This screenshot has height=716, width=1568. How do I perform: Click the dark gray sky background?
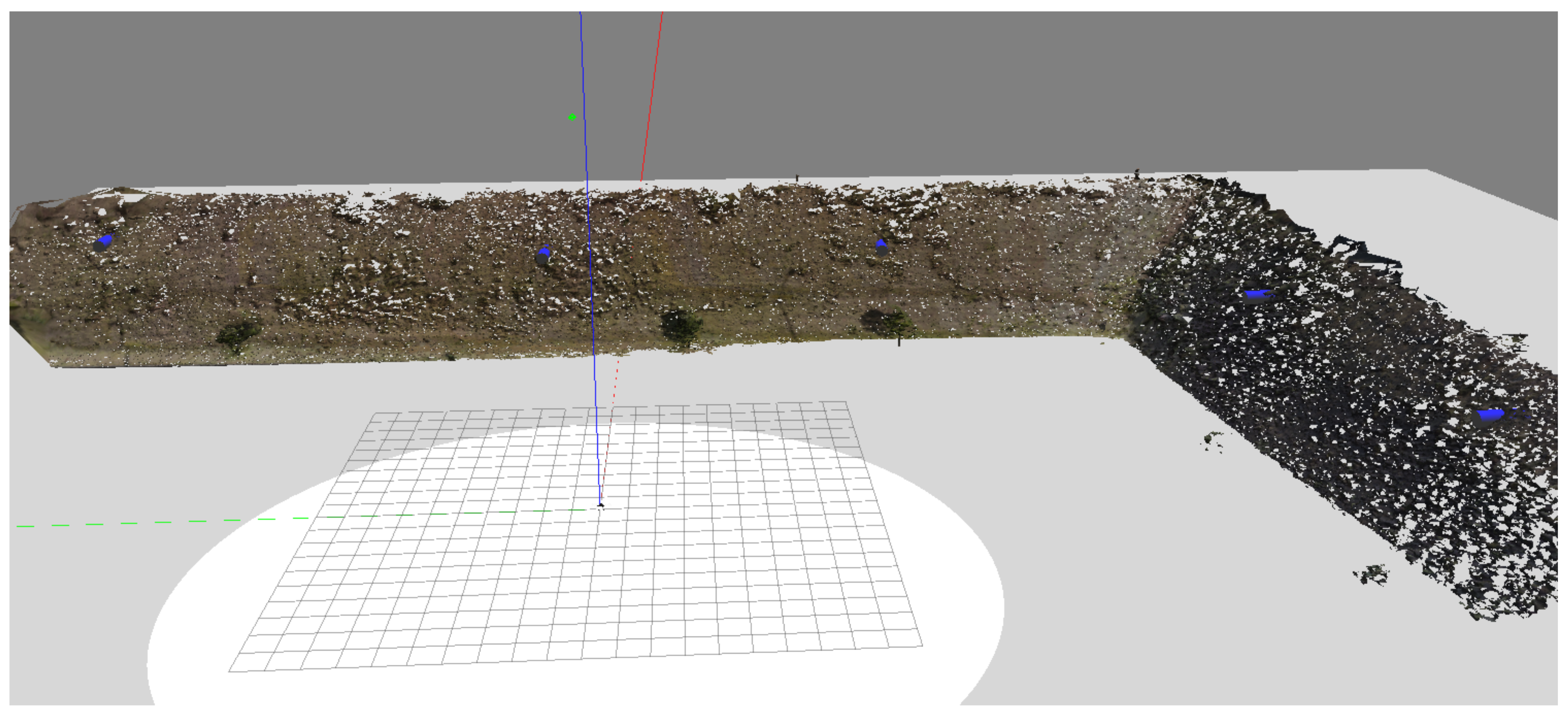pos(304,91)
